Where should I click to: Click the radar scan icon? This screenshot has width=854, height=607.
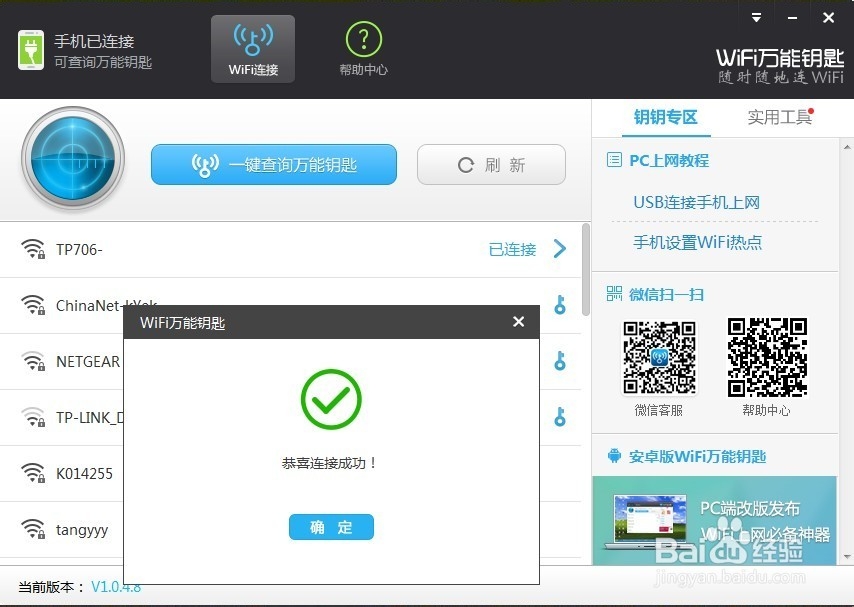point(73,159)
